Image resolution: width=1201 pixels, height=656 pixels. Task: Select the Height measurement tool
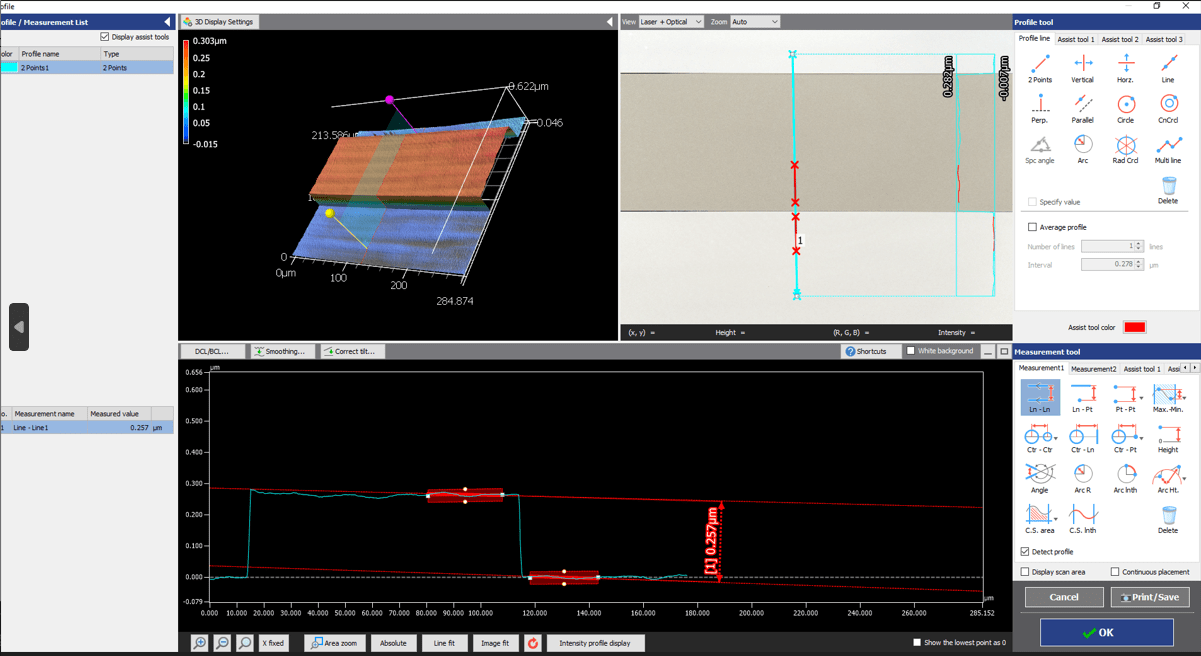tap(1168, 436)
